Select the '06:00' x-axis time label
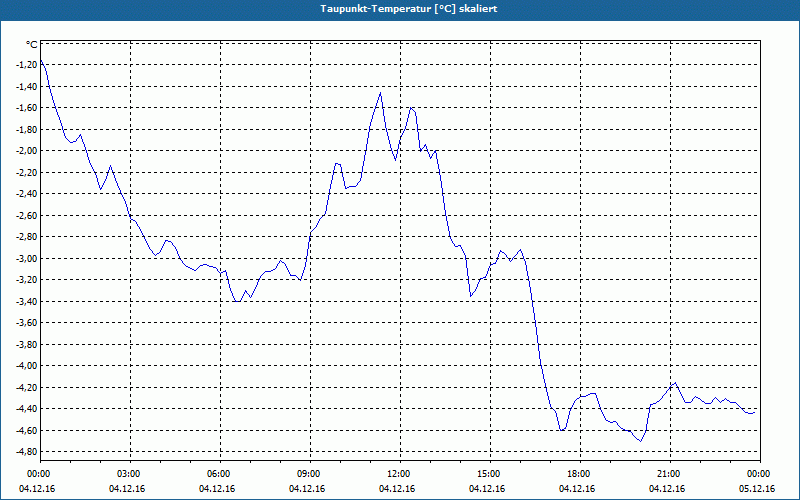Screen dimensions: 800x500 tap(220, 474)
